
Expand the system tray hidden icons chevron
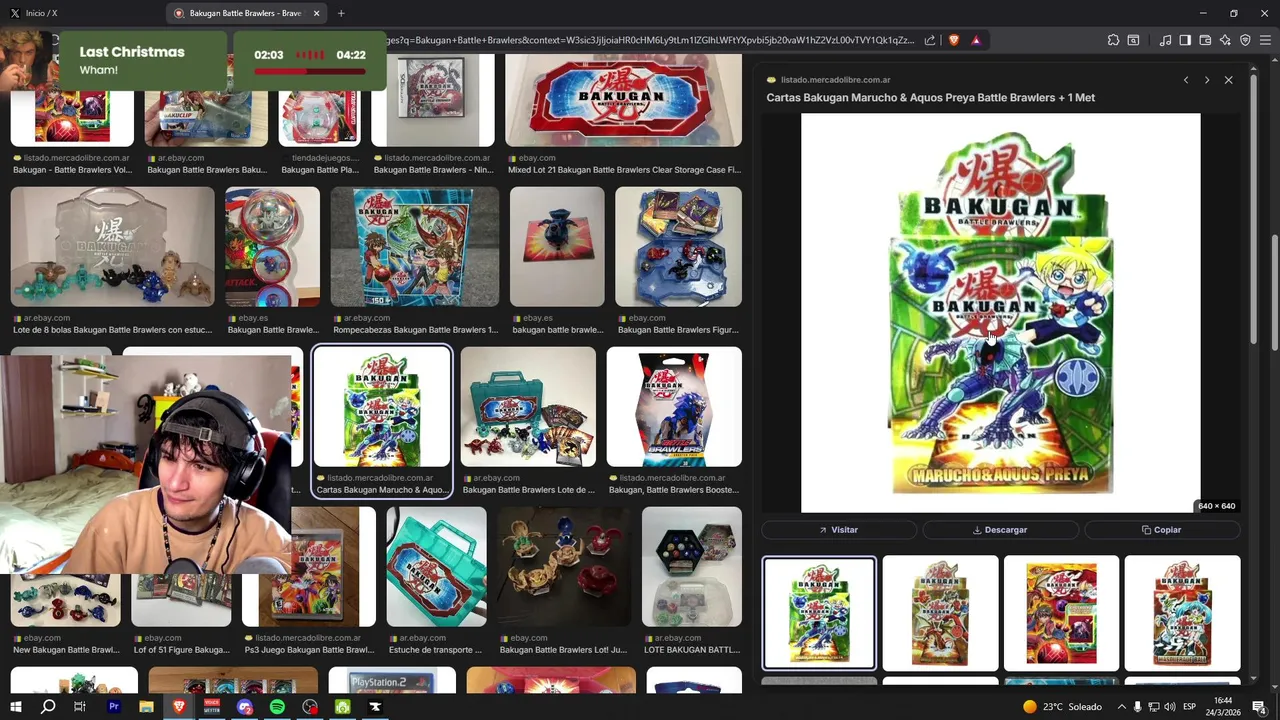click(x=1121, y=707)
